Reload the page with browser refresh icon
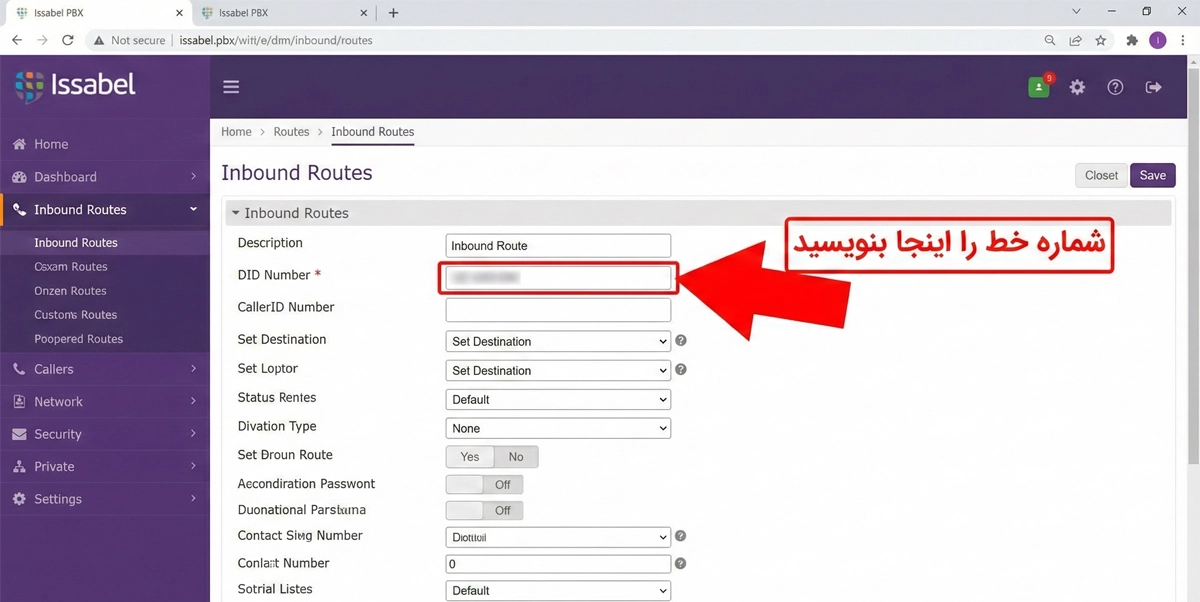This screenshot has height=602, width=1200. [x=68, y=40]
